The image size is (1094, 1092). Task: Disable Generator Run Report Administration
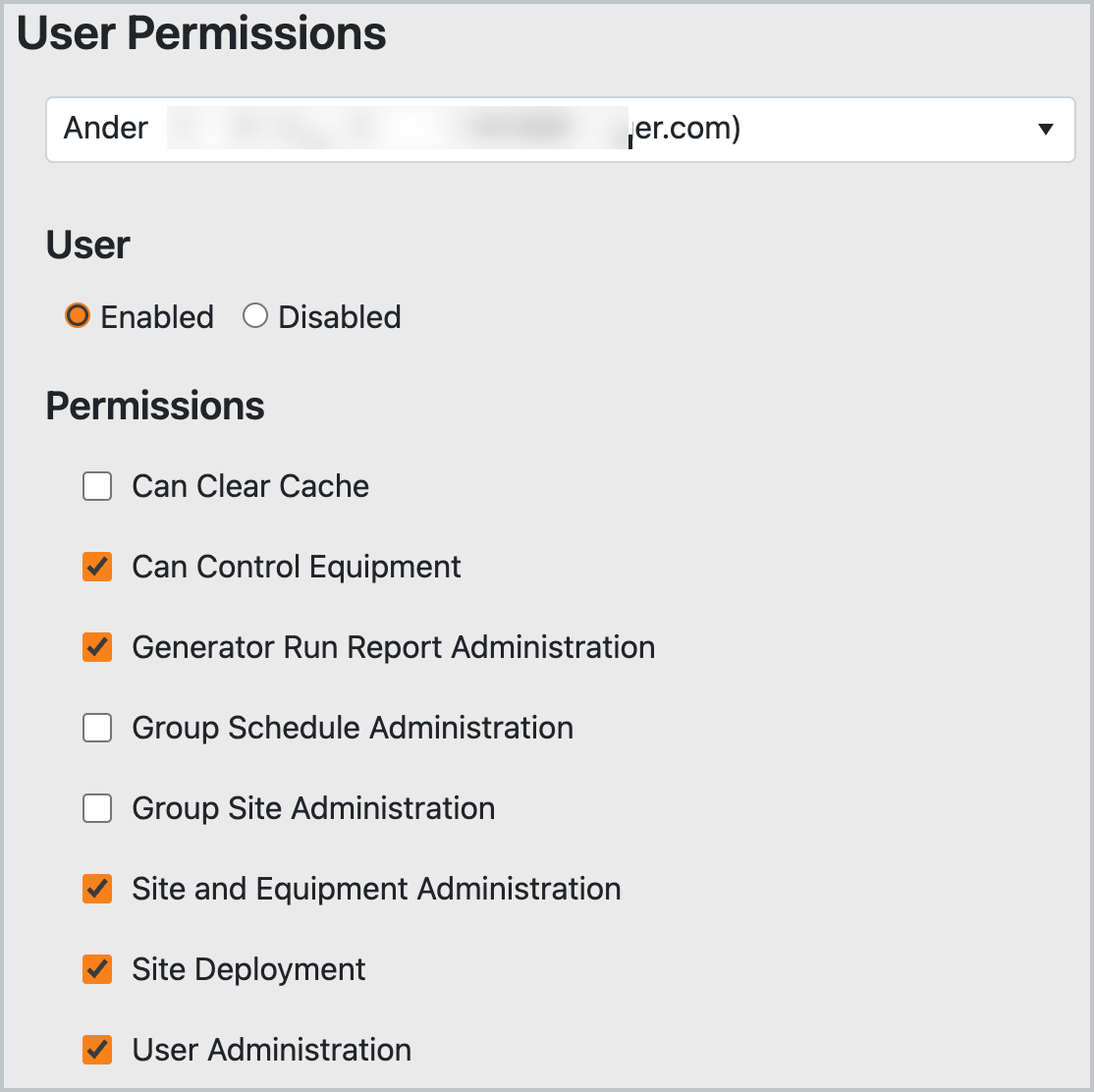[x=96, y=647]
